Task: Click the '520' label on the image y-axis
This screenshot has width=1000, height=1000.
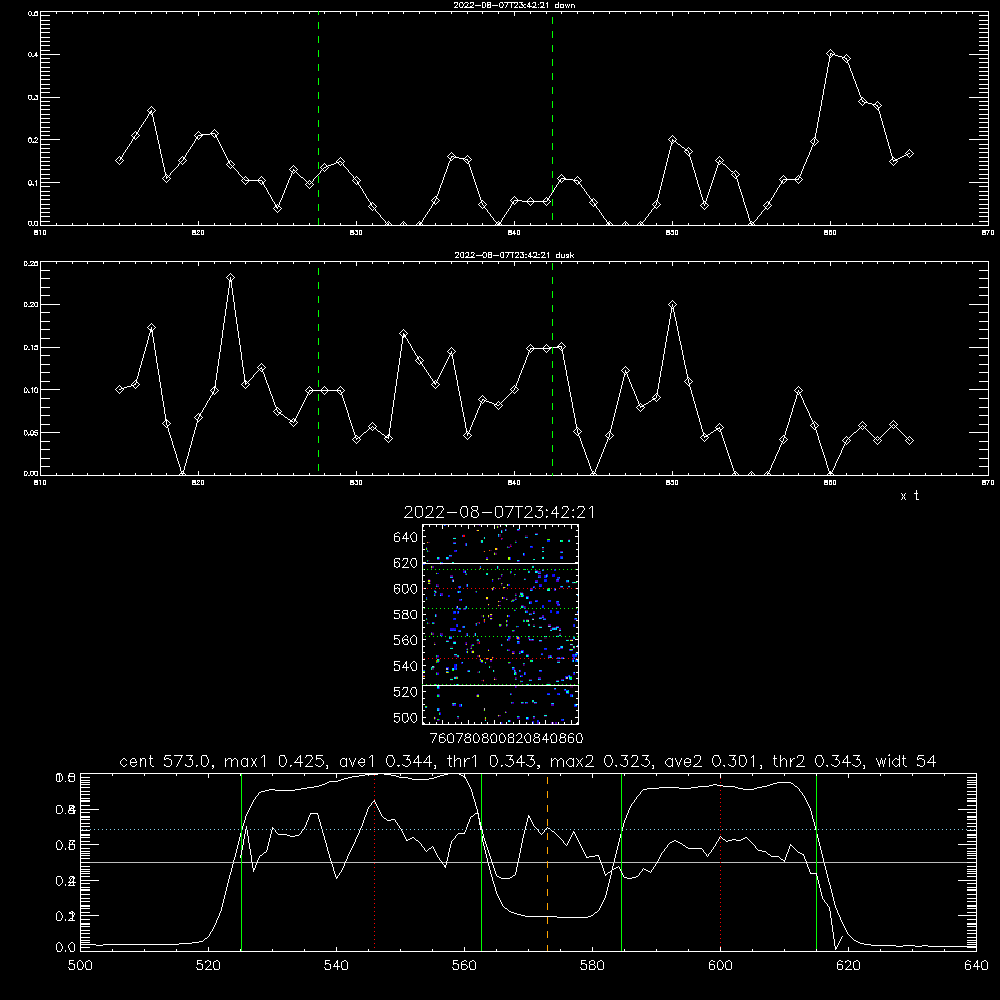Action: tap(406, 692)
